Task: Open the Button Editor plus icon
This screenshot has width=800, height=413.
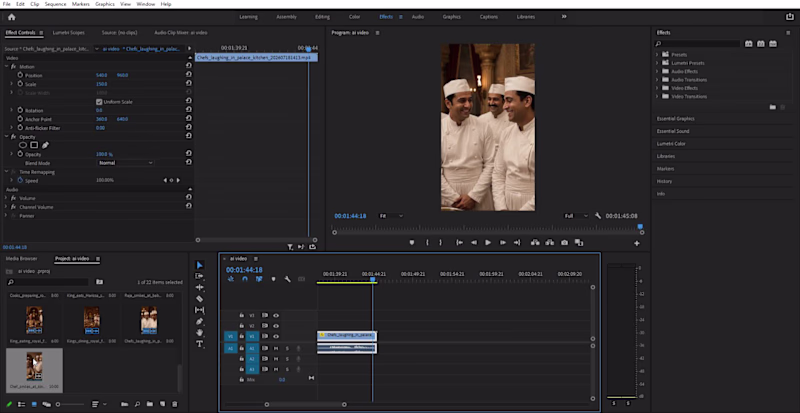Action: [637, 244]
